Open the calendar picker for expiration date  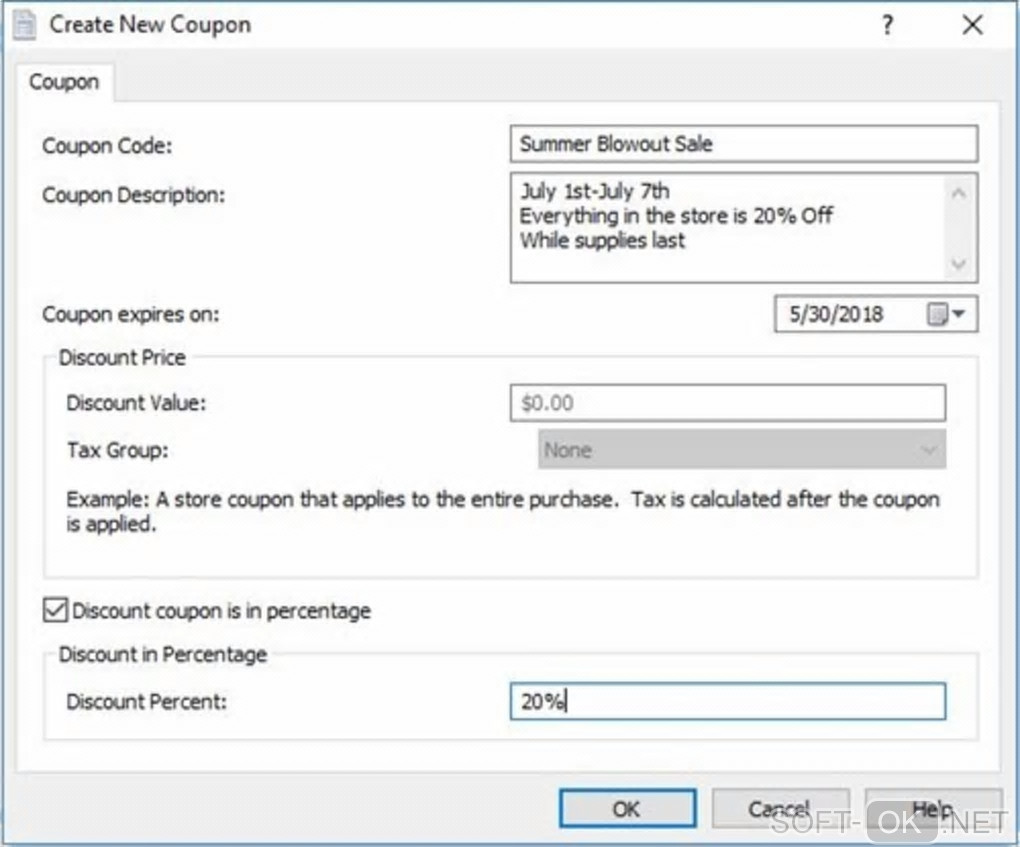pos(945,315)
